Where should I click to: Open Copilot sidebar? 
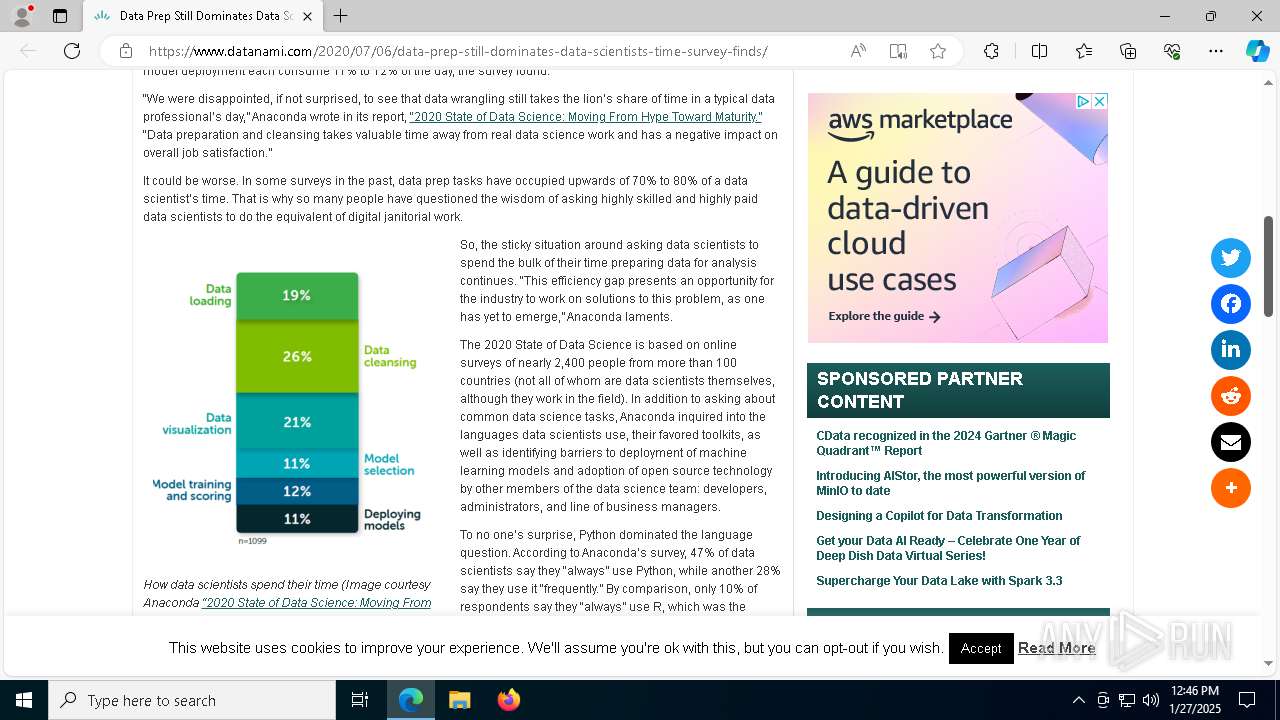1257,51
